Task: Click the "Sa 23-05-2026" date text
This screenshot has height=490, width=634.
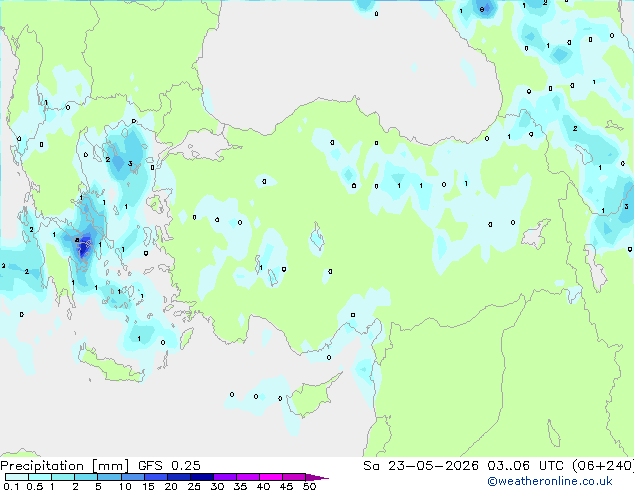Action: point(421,466)
